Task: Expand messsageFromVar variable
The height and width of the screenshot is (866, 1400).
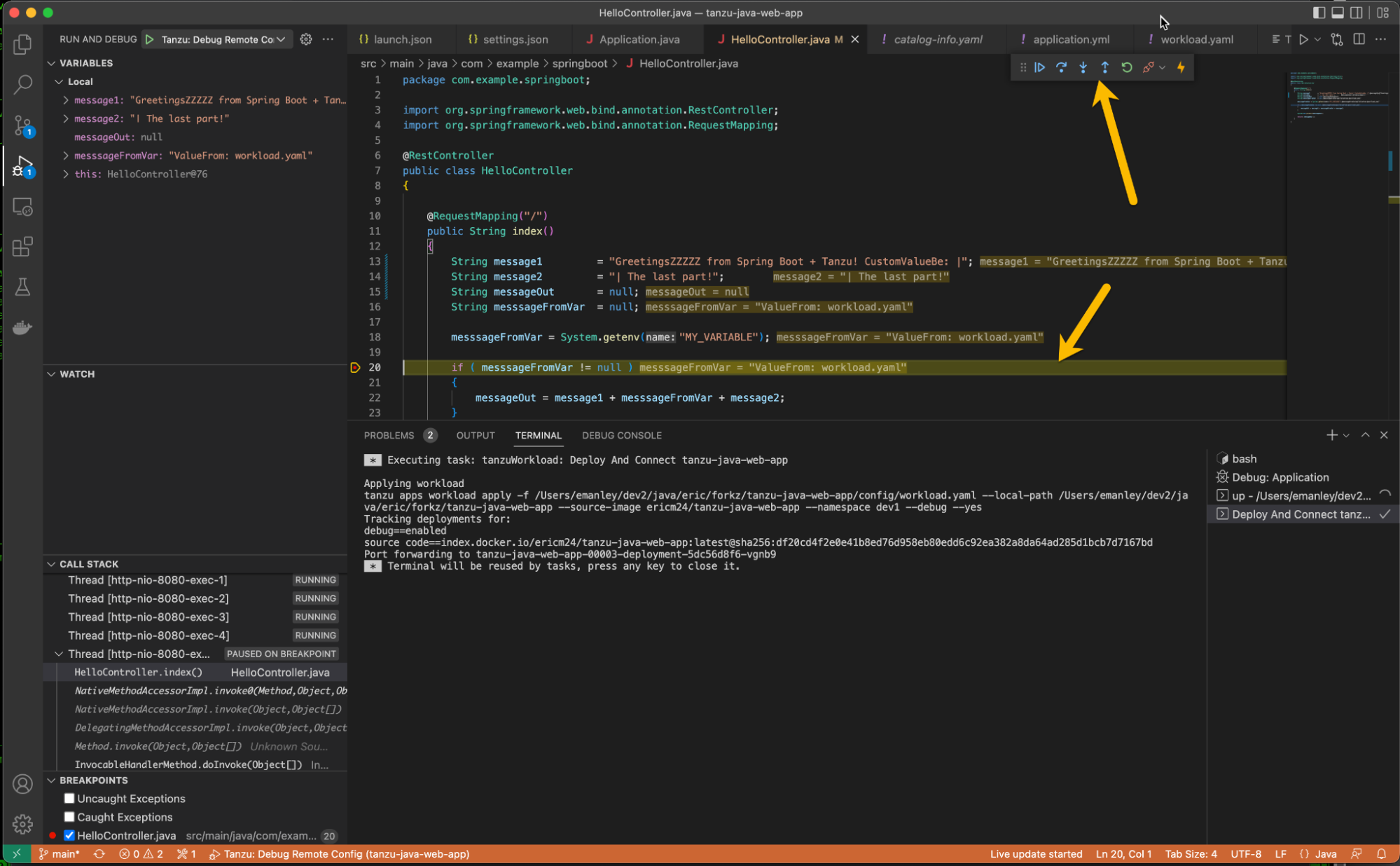Action: tap(66, 156)
